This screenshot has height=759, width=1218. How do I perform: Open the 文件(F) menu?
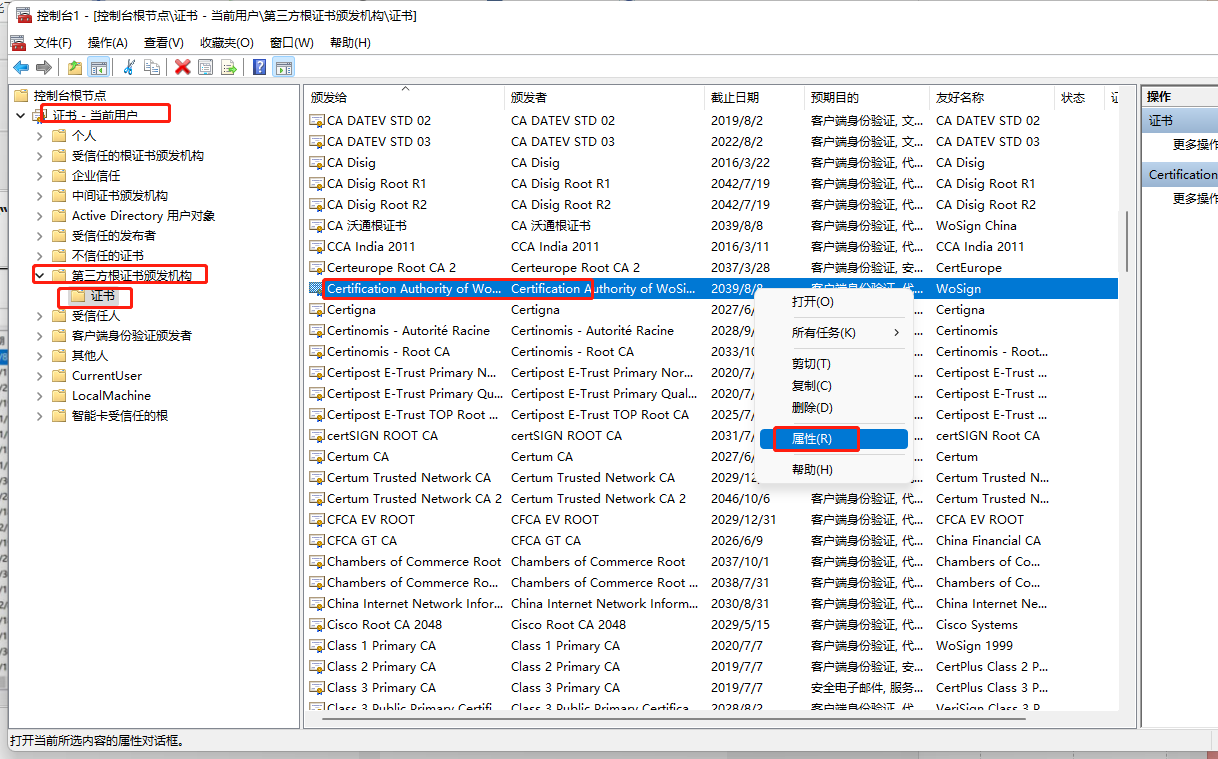click(53, 42)
